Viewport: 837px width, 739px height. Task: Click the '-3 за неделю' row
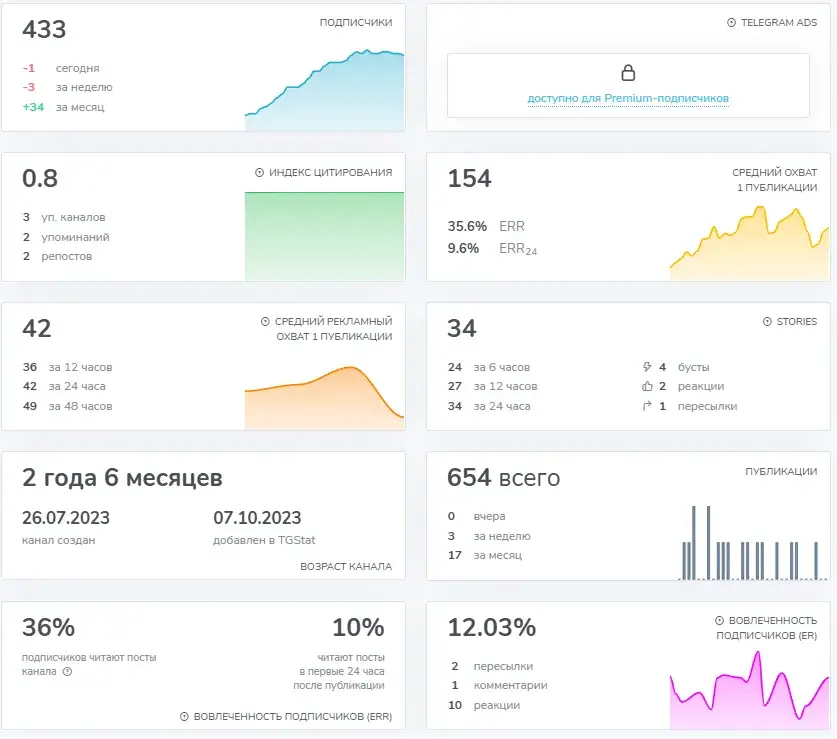tap(67, 87)
